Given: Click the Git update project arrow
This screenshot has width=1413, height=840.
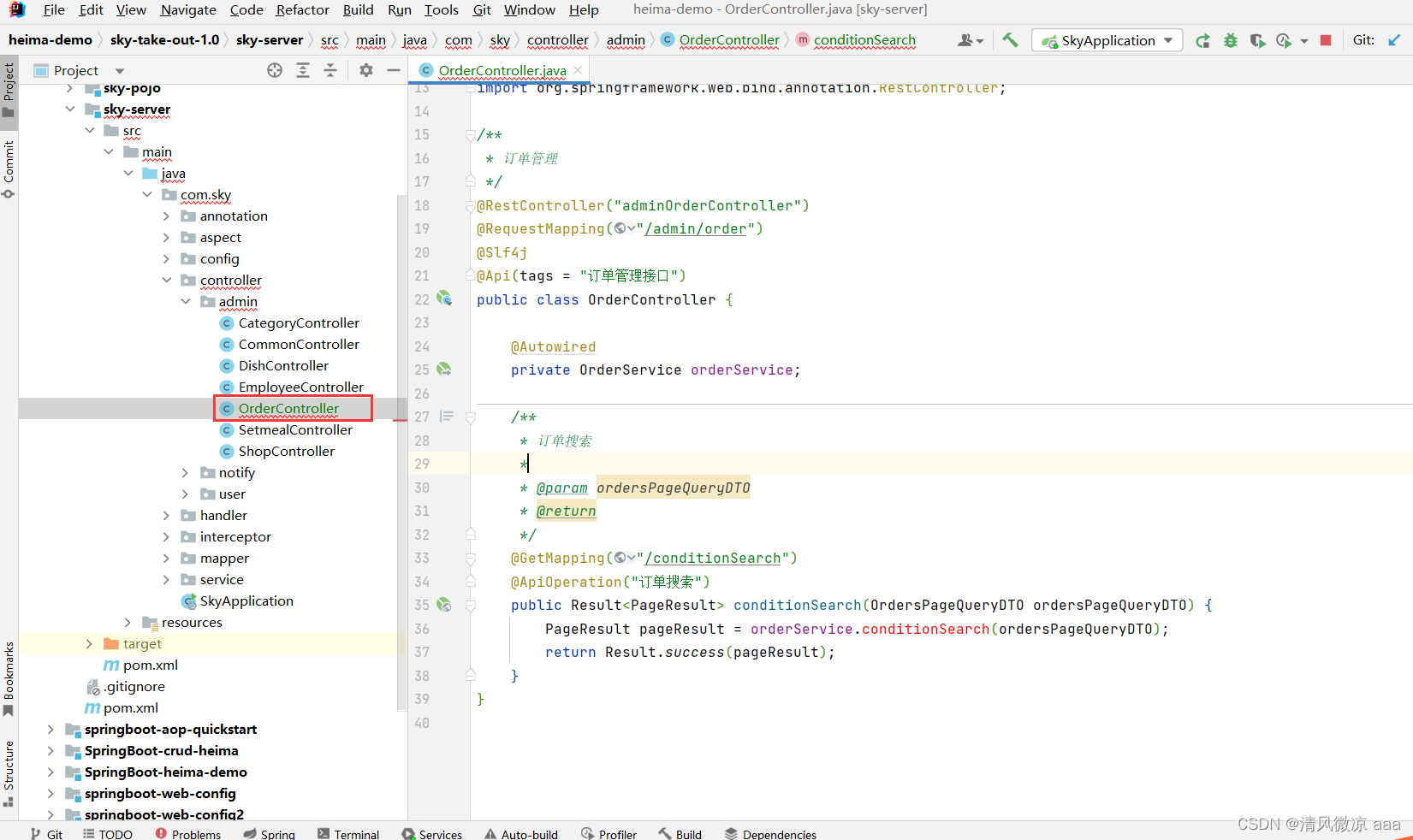Looking at the screenshot, I should [1394, 40].
